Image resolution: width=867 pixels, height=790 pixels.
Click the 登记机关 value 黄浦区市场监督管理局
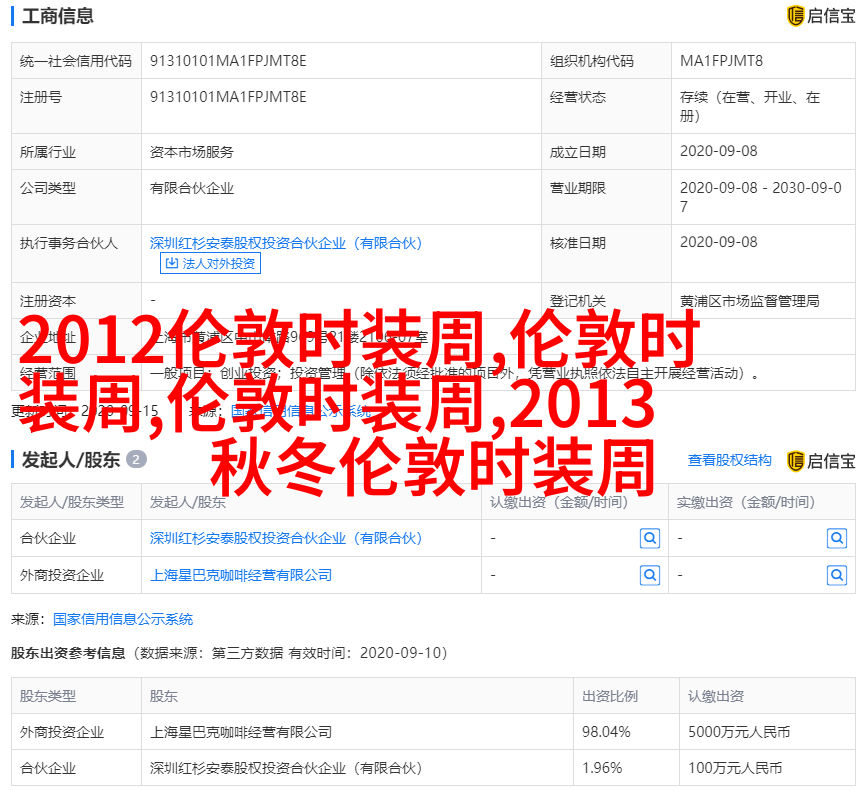click(749, 301)
